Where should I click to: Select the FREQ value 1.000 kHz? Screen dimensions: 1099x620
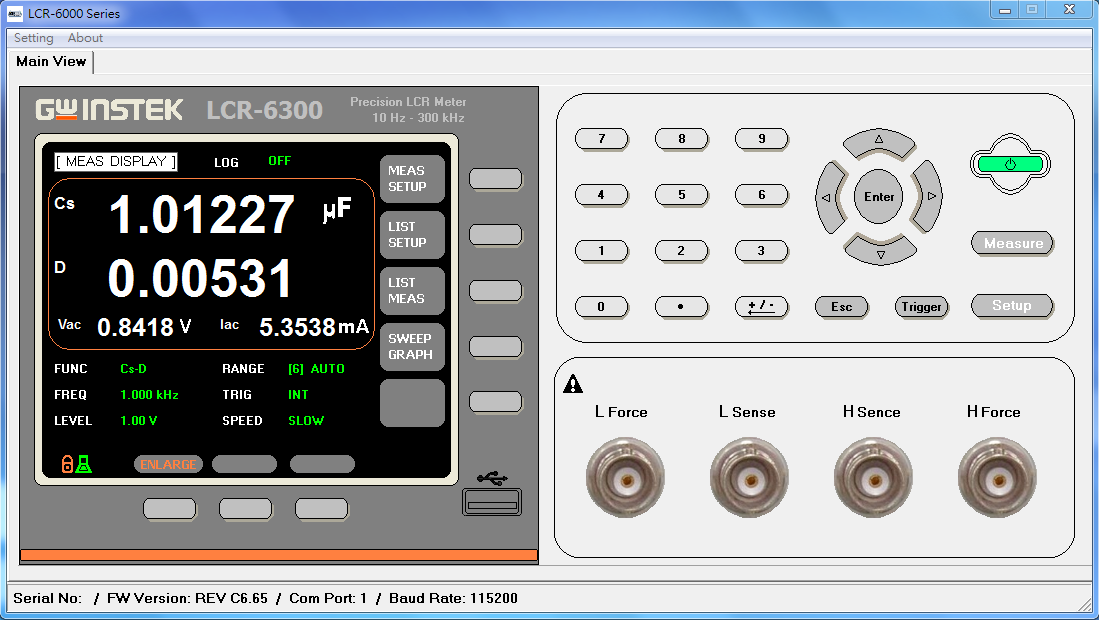(149, 395)
